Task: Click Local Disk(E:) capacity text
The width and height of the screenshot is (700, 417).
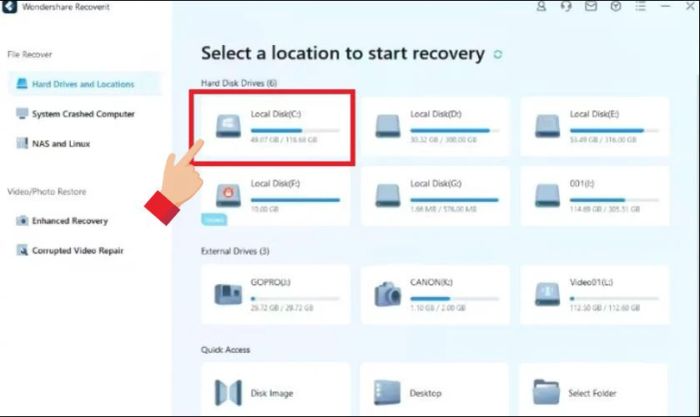Action: click(603, 140)
